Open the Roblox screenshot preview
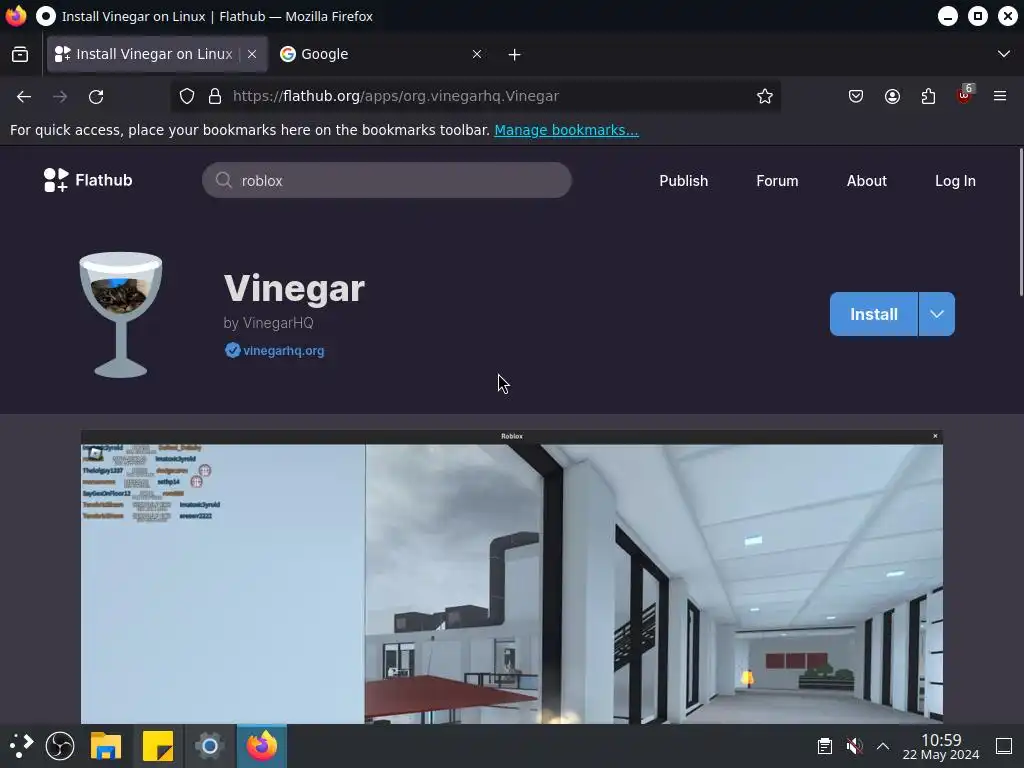1024x768 pixels. pos(512,577)
